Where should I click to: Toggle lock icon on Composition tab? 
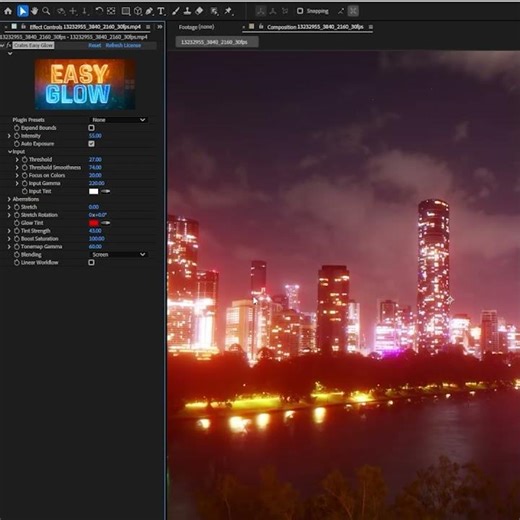[x=261, y=26]
